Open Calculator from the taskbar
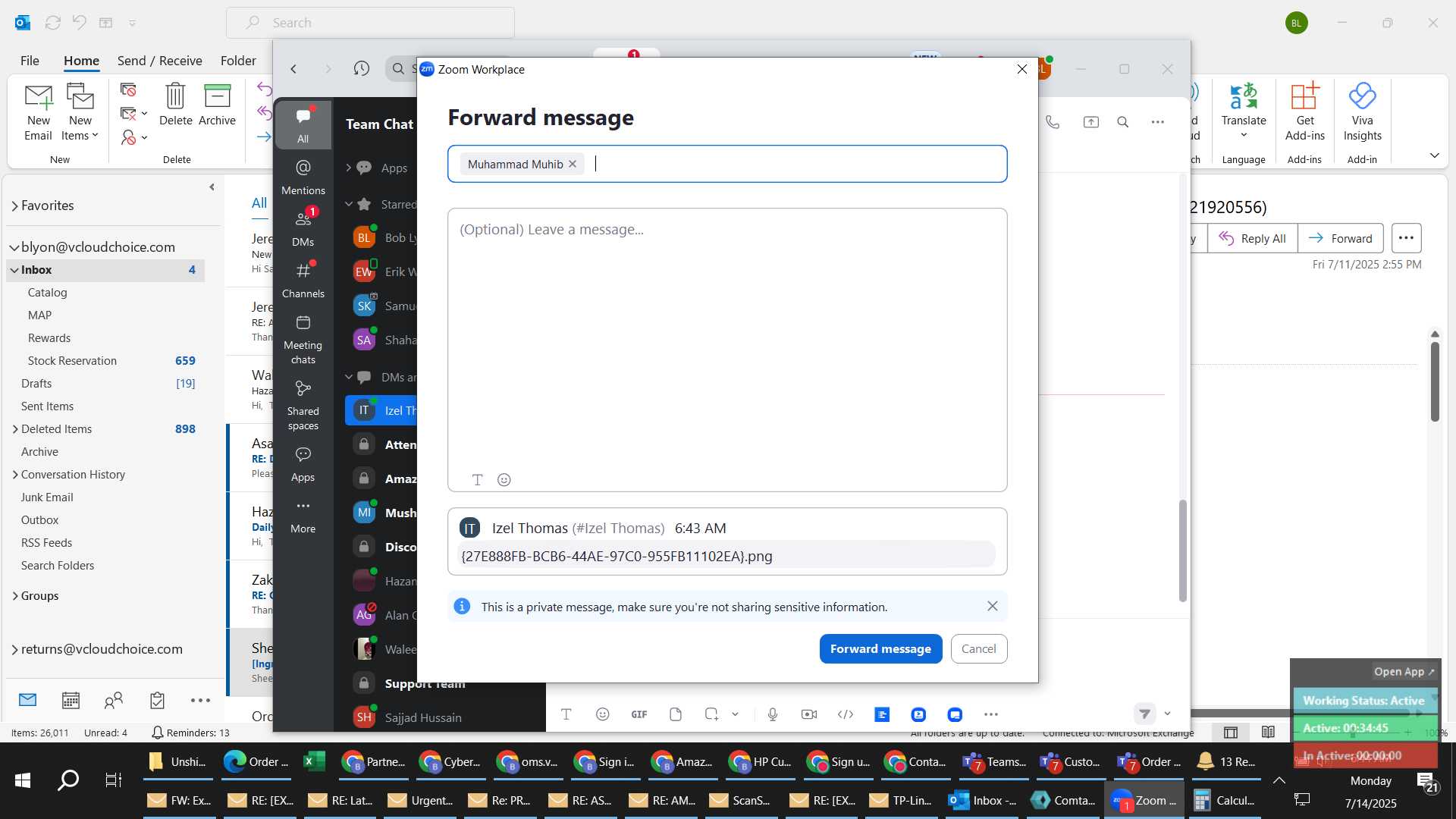The width and height of the screenshot is (1456, 819). (x=1225, y=800)
